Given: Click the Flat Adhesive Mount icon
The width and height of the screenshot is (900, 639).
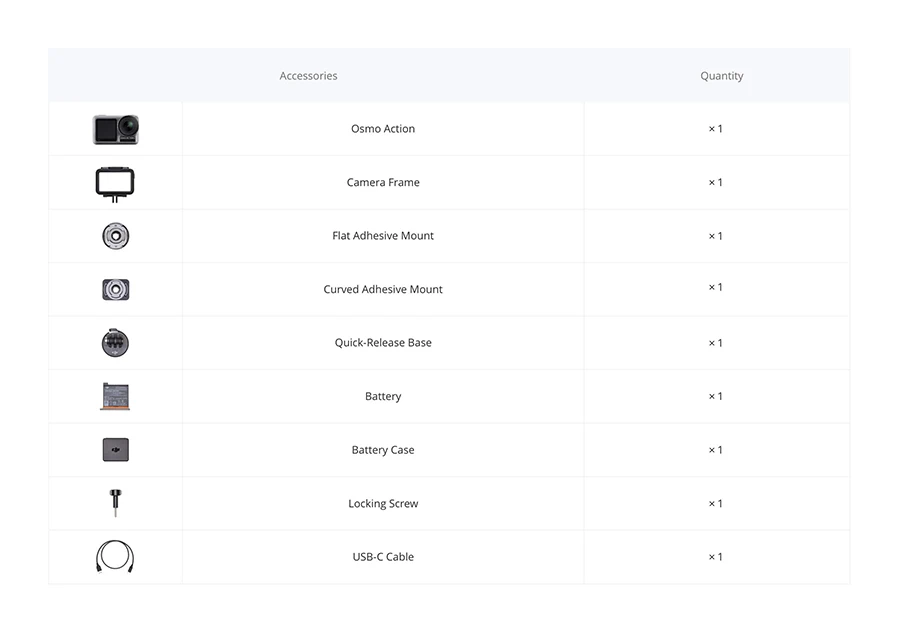Looking at the screenshot, I should [115, 236].
